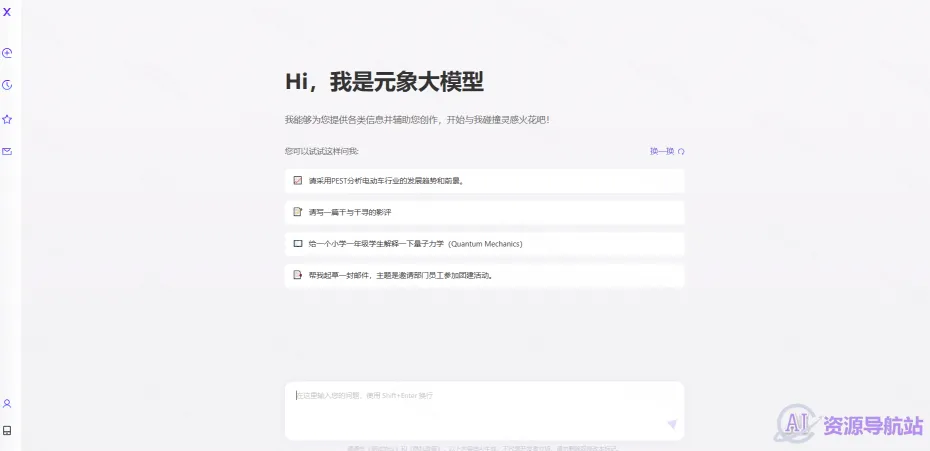Select the 请写一篇千与千寻的影评 suggestion
The height and width of the screenshot is (451, 930).
[485, 212]
